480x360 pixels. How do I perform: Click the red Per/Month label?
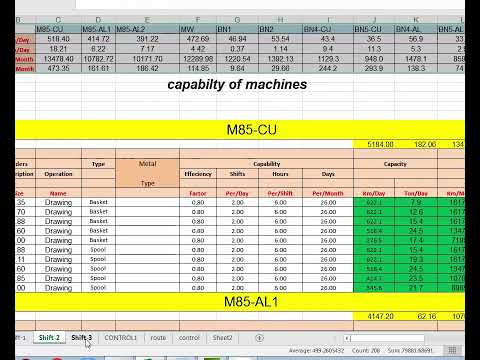(328, 193)
